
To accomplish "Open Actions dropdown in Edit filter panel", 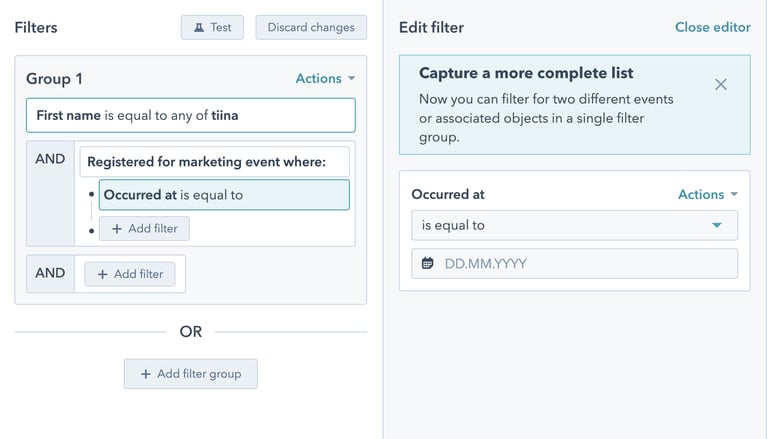I will point(707,195).
